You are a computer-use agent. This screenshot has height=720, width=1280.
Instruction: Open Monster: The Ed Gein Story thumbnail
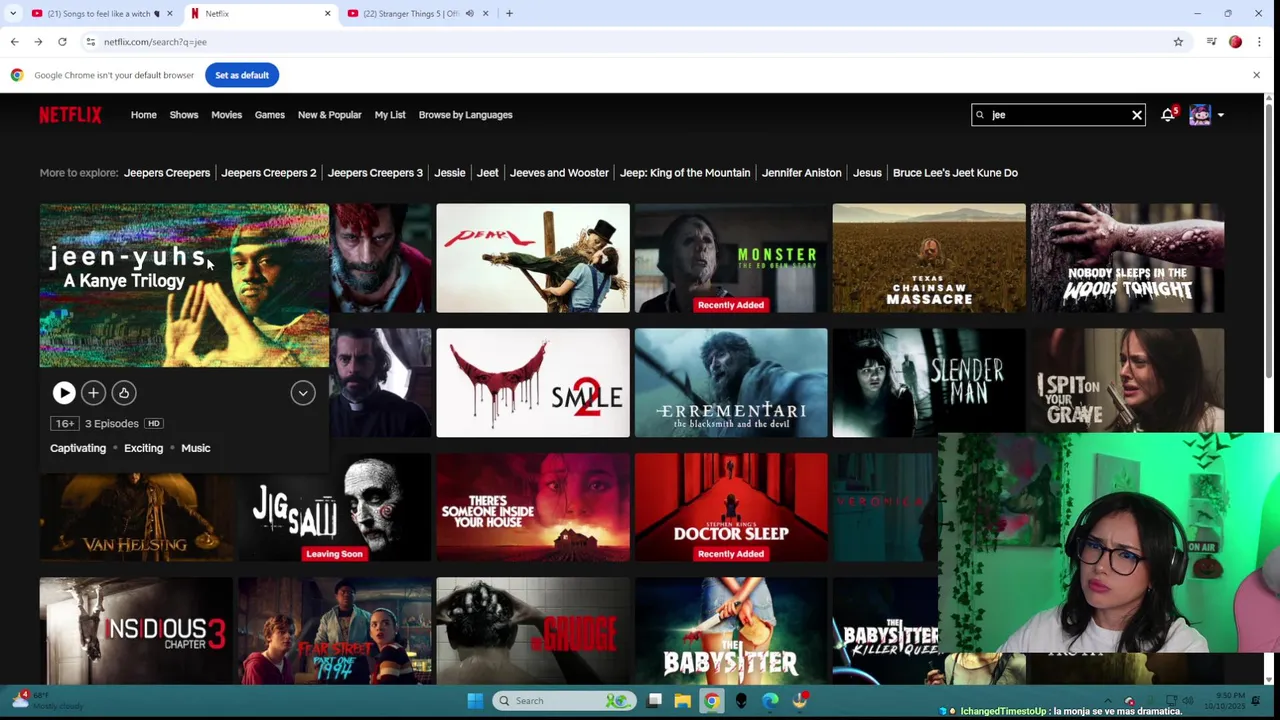[731, 258]
